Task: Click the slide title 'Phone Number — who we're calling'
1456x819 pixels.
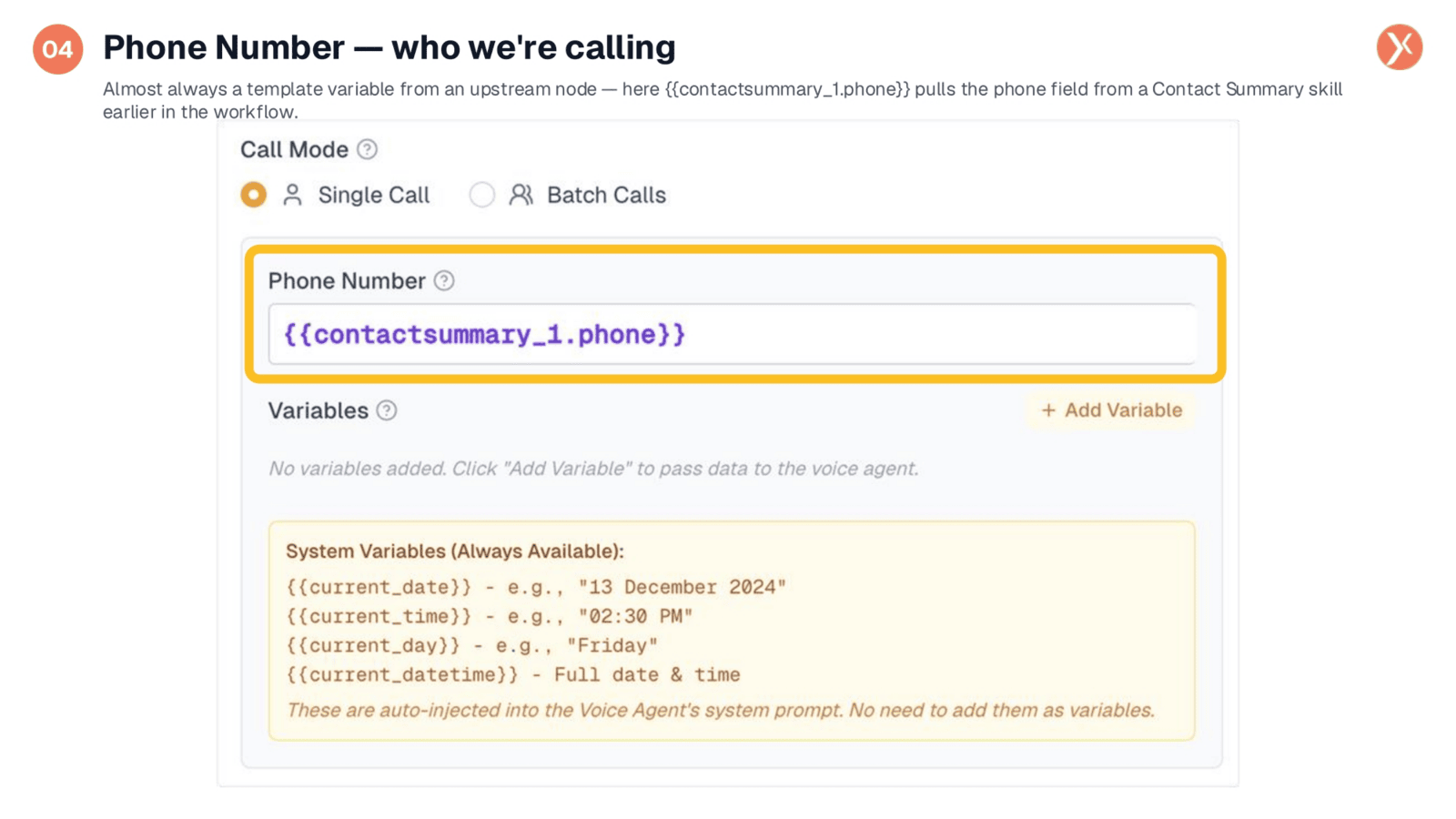Action: 389,47
